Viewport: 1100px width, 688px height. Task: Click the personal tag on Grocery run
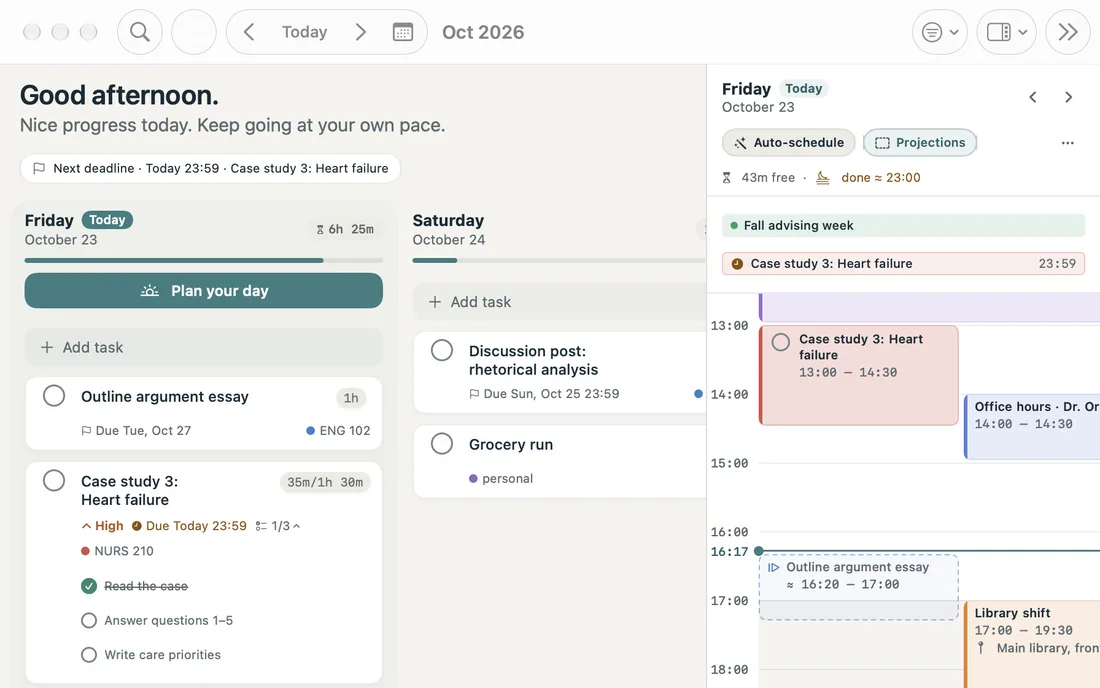501,479
